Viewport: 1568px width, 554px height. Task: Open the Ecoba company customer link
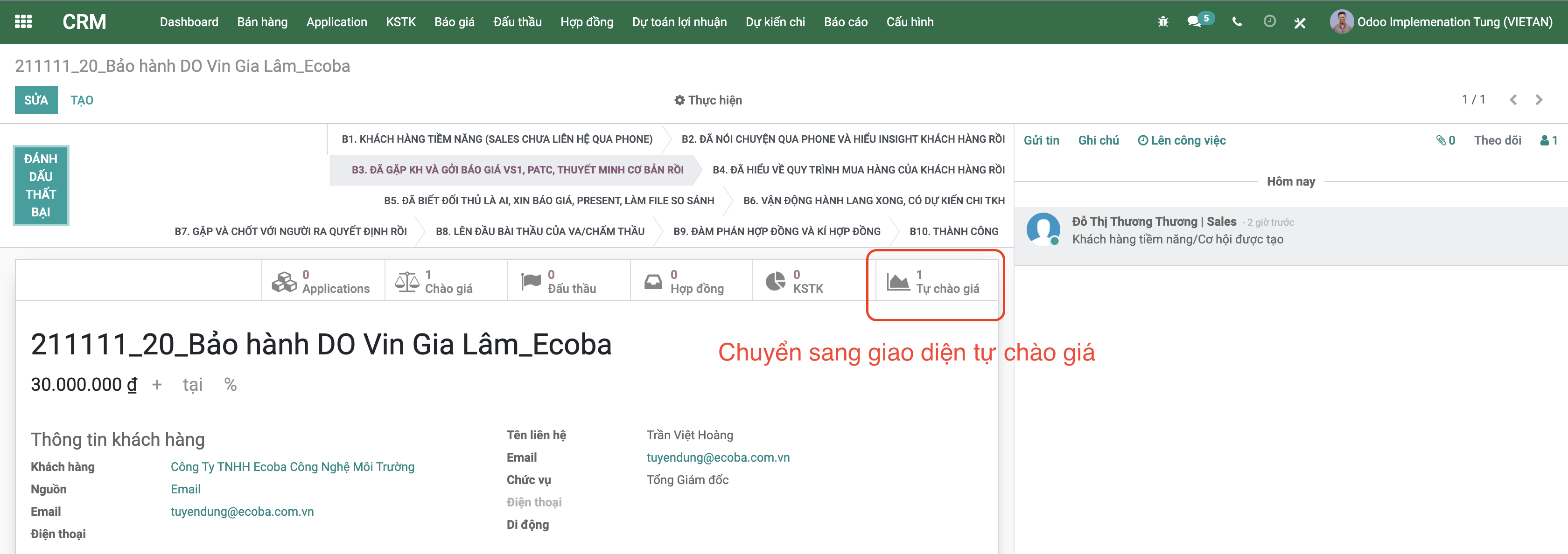[292, 467]
